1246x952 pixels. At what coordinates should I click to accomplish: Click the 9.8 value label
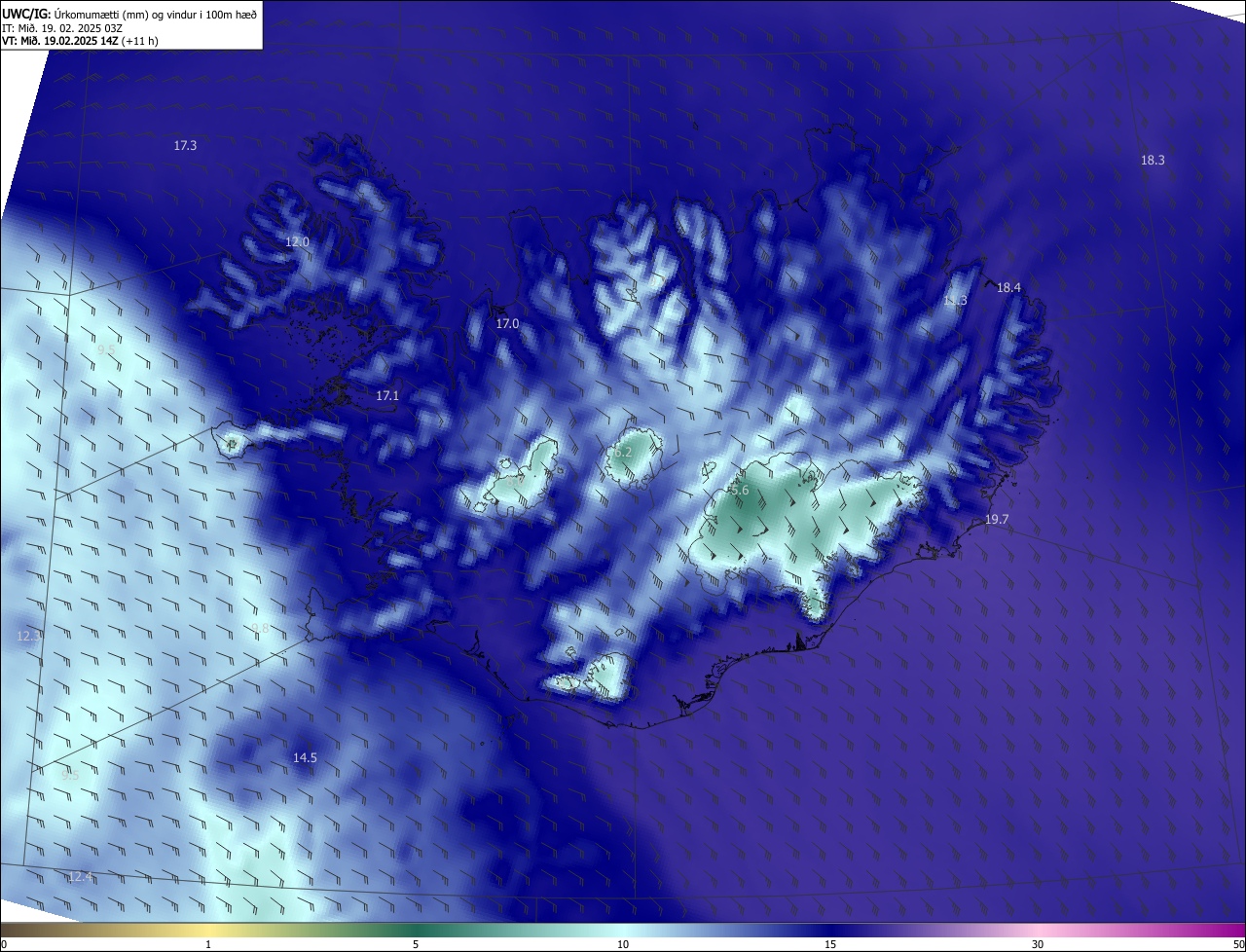260,628
